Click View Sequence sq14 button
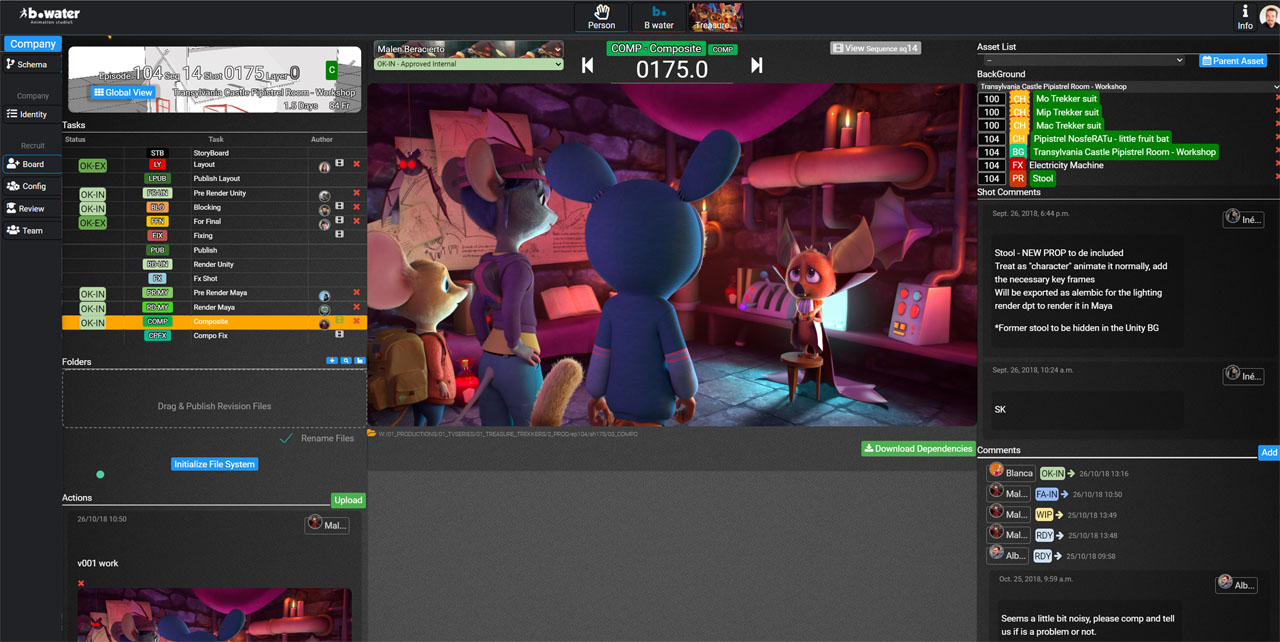 pos(875,48)
